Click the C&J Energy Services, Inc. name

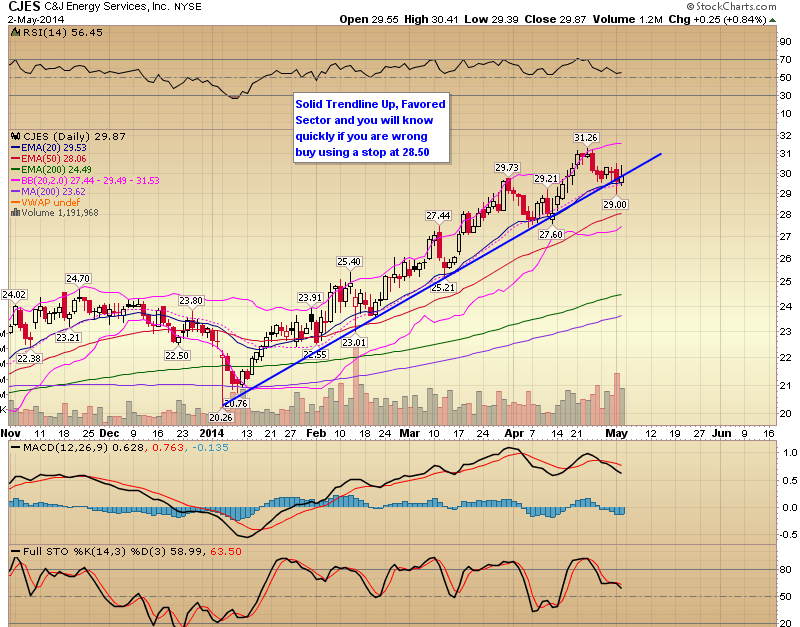[x=107, y=7]
